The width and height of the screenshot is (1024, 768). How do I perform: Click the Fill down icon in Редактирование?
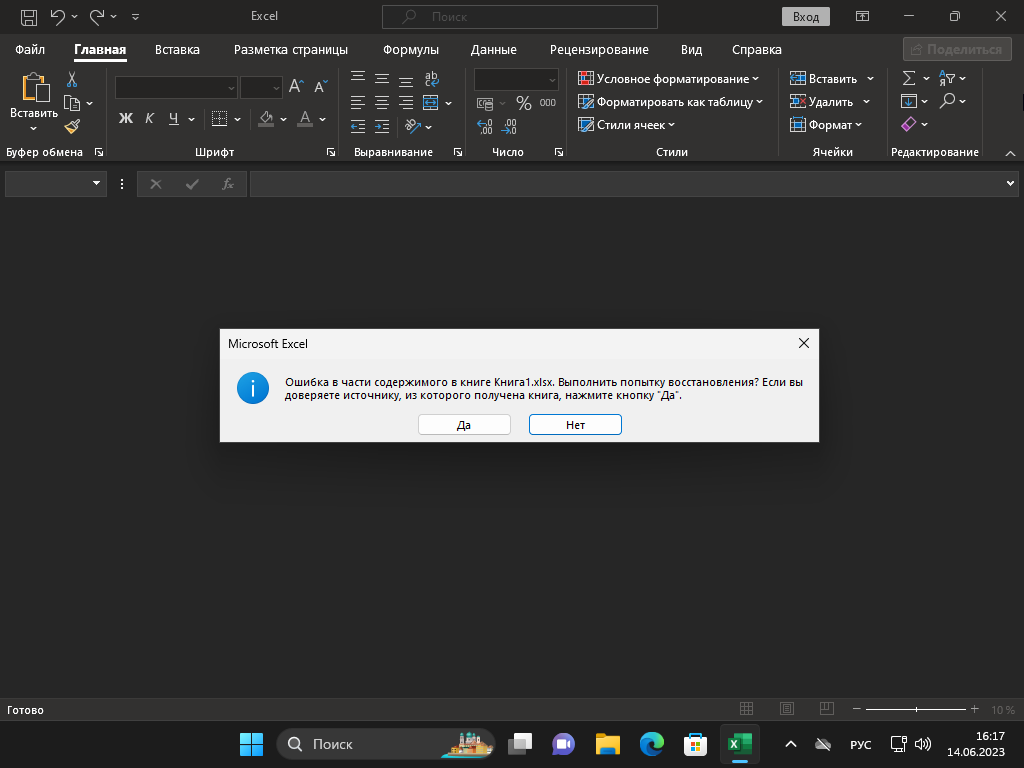[x=908, y=101]
